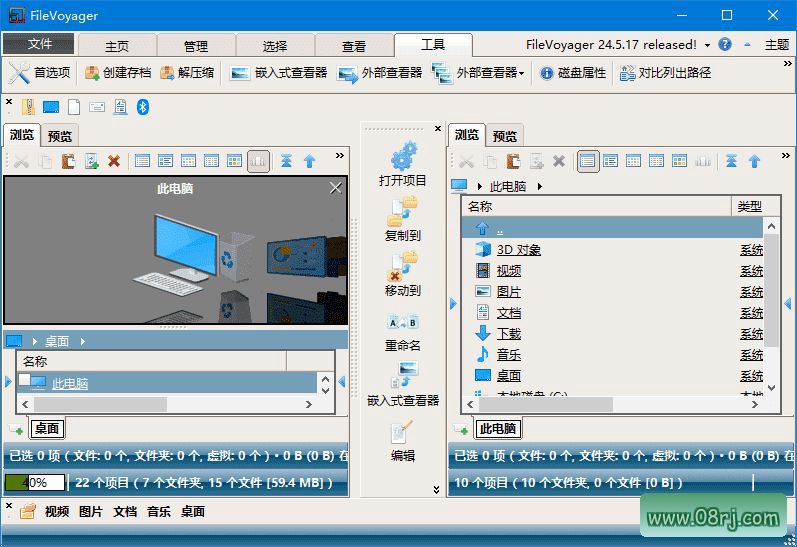Click 打开项目 gear icon in middle panel
The width and height of the screenshot is (797, 547).
tap(404, 156)
